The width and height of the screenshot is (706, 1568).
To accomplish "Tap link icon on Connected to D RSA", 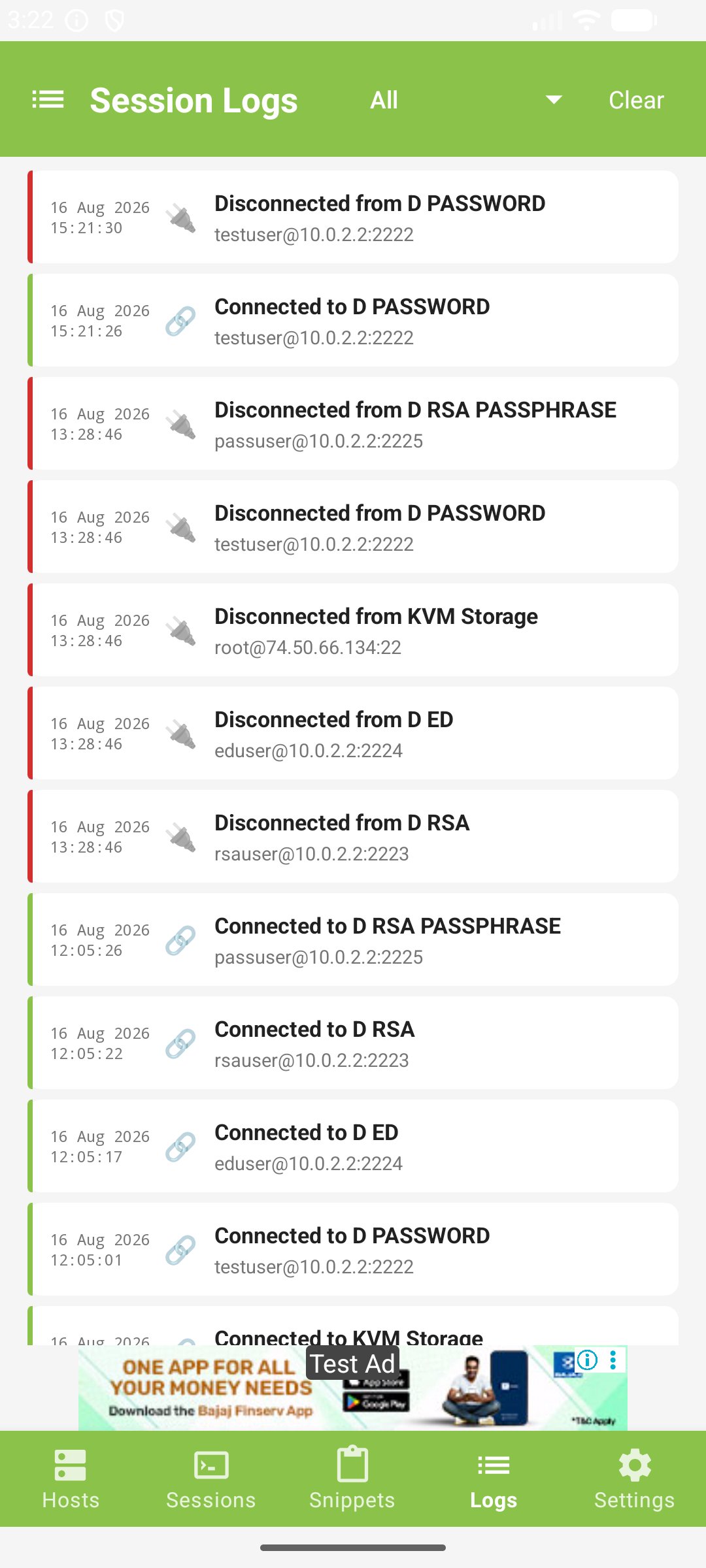I will [181, 1043].
